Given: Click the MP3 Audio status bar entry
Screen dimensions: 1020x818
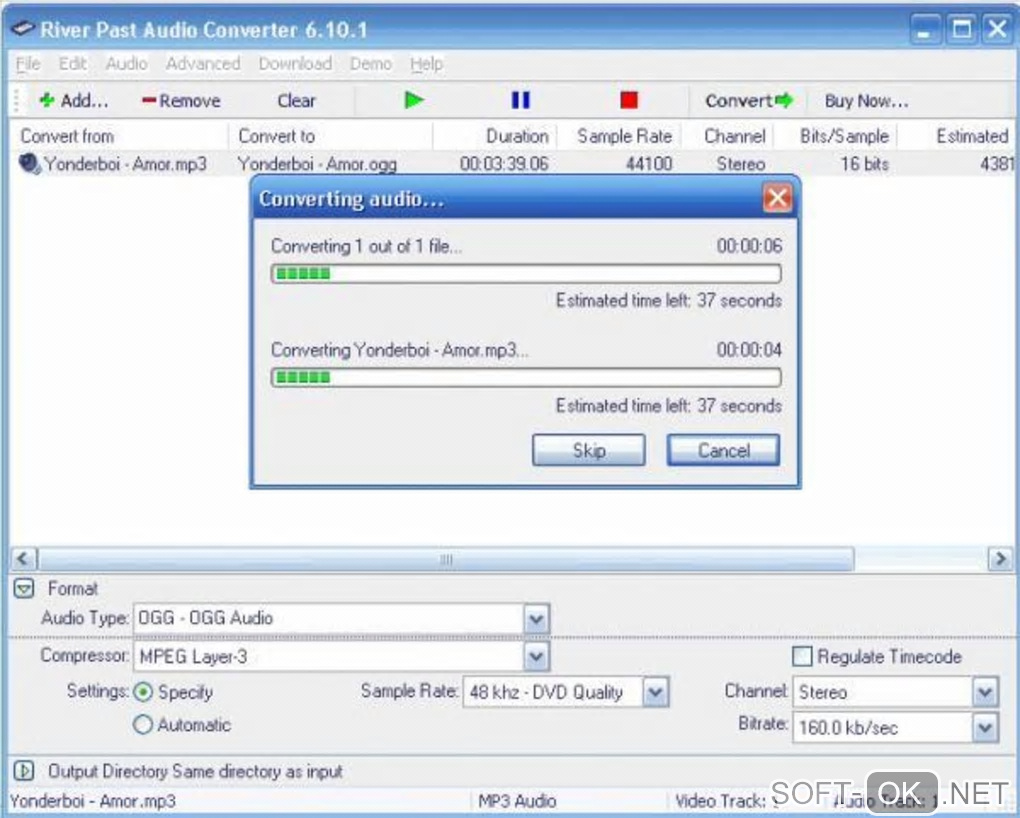Looking at the screenshot, I should click(517, 800).
